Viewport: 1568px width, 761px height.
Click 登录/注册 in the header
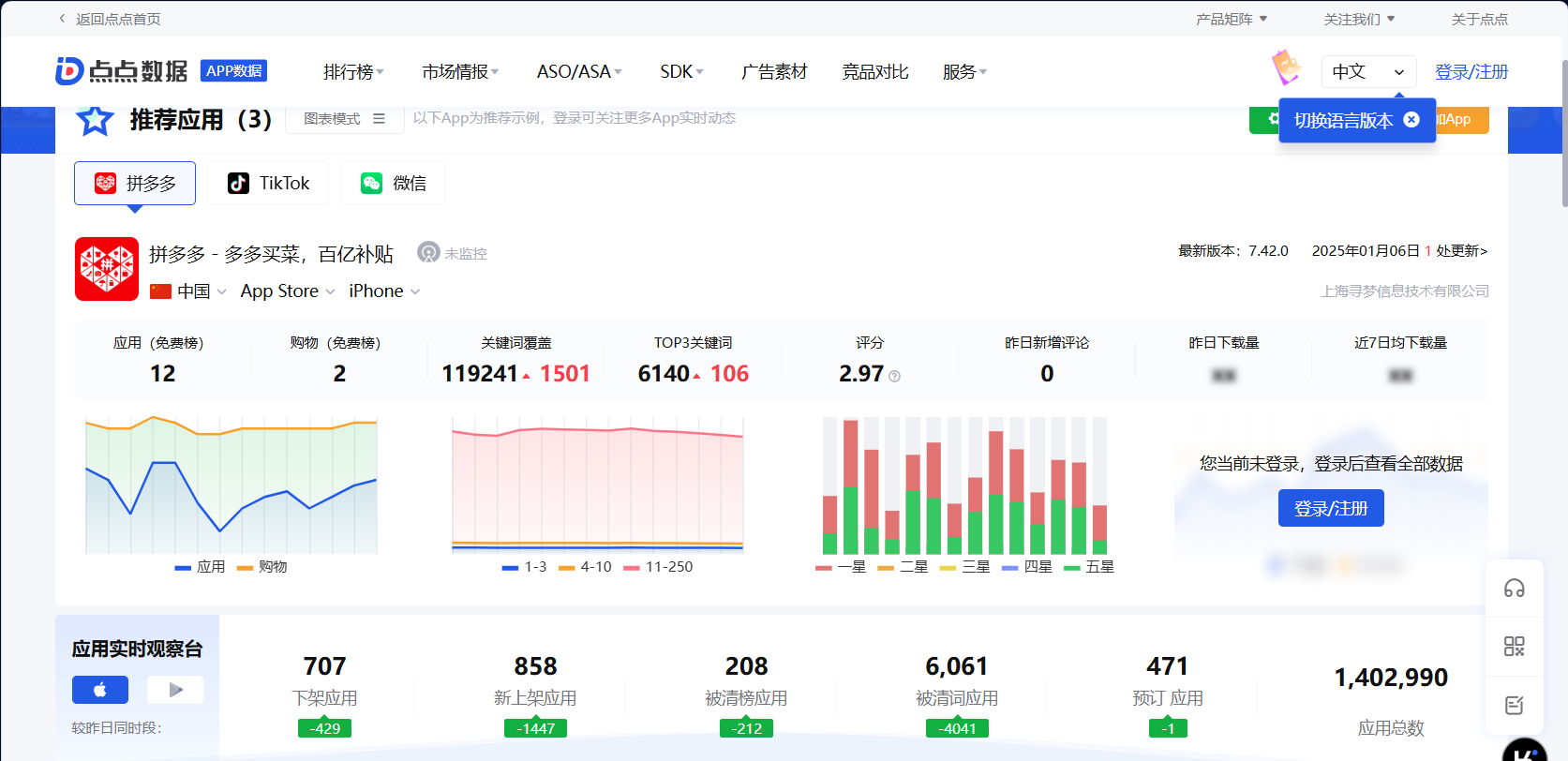tap(1471, 72)
